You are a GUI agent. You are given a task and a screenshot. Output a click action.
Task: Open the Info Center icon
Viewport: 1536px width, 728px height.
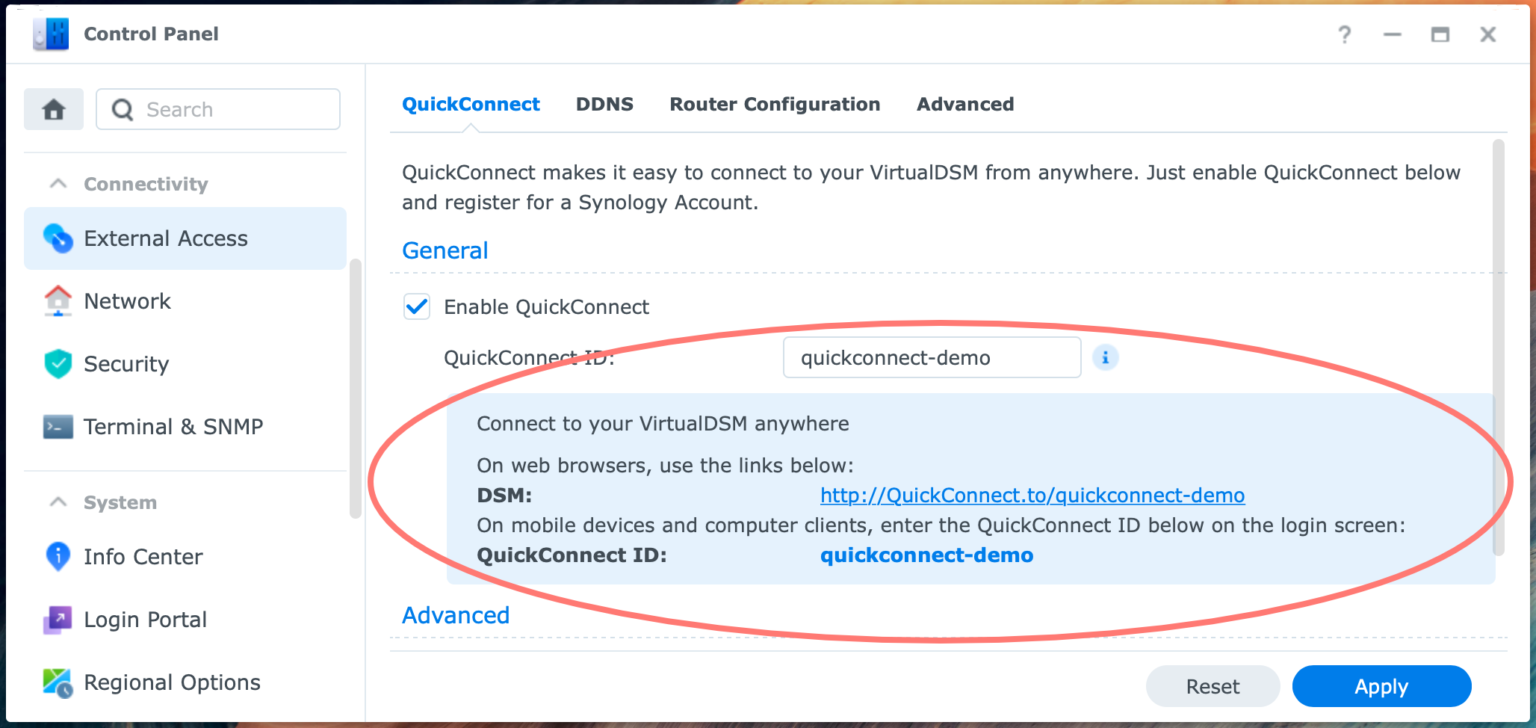click(x=57, y=557)
